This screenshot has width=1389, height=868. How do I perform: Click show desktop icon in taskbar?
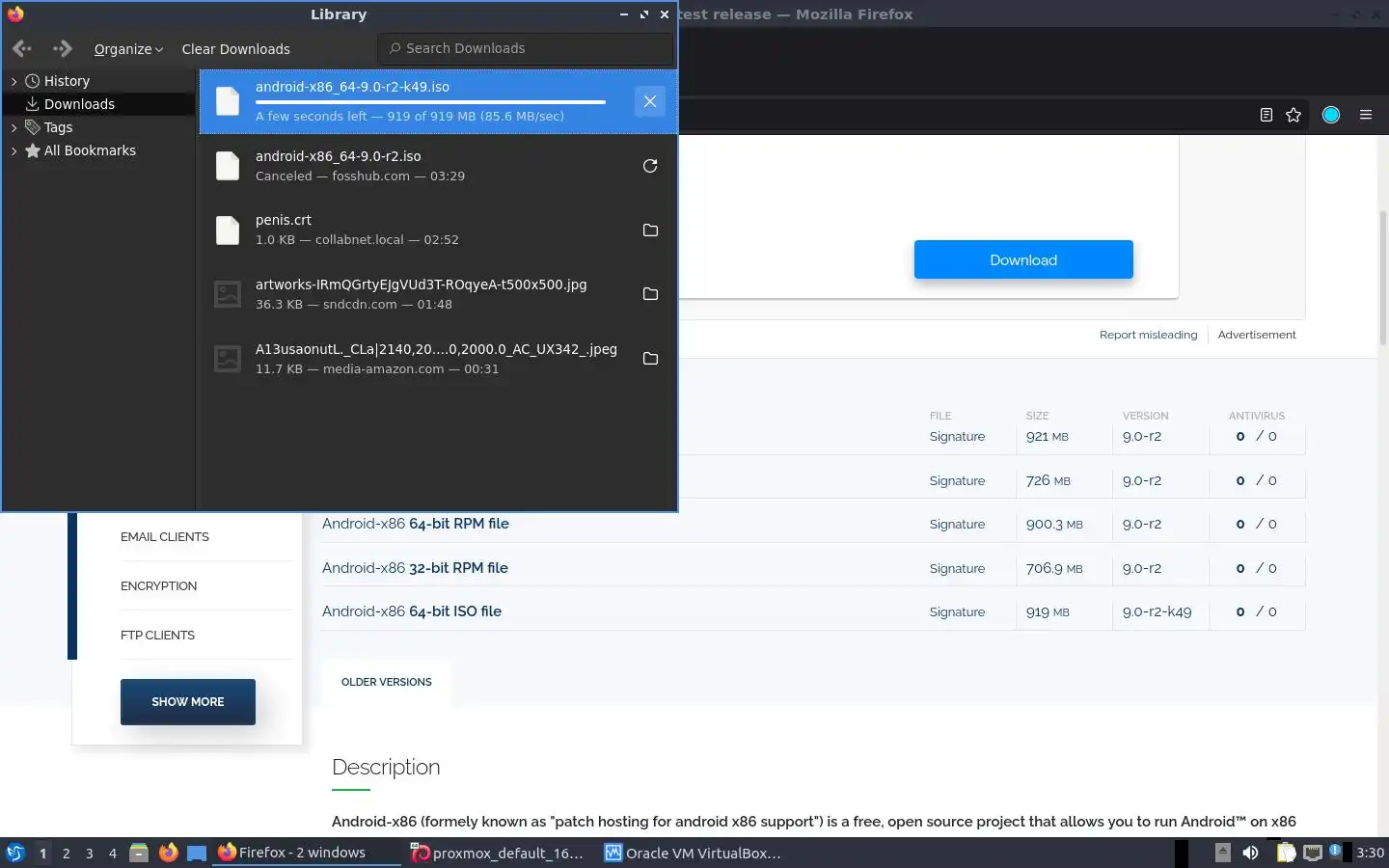[x=197, y=853]
